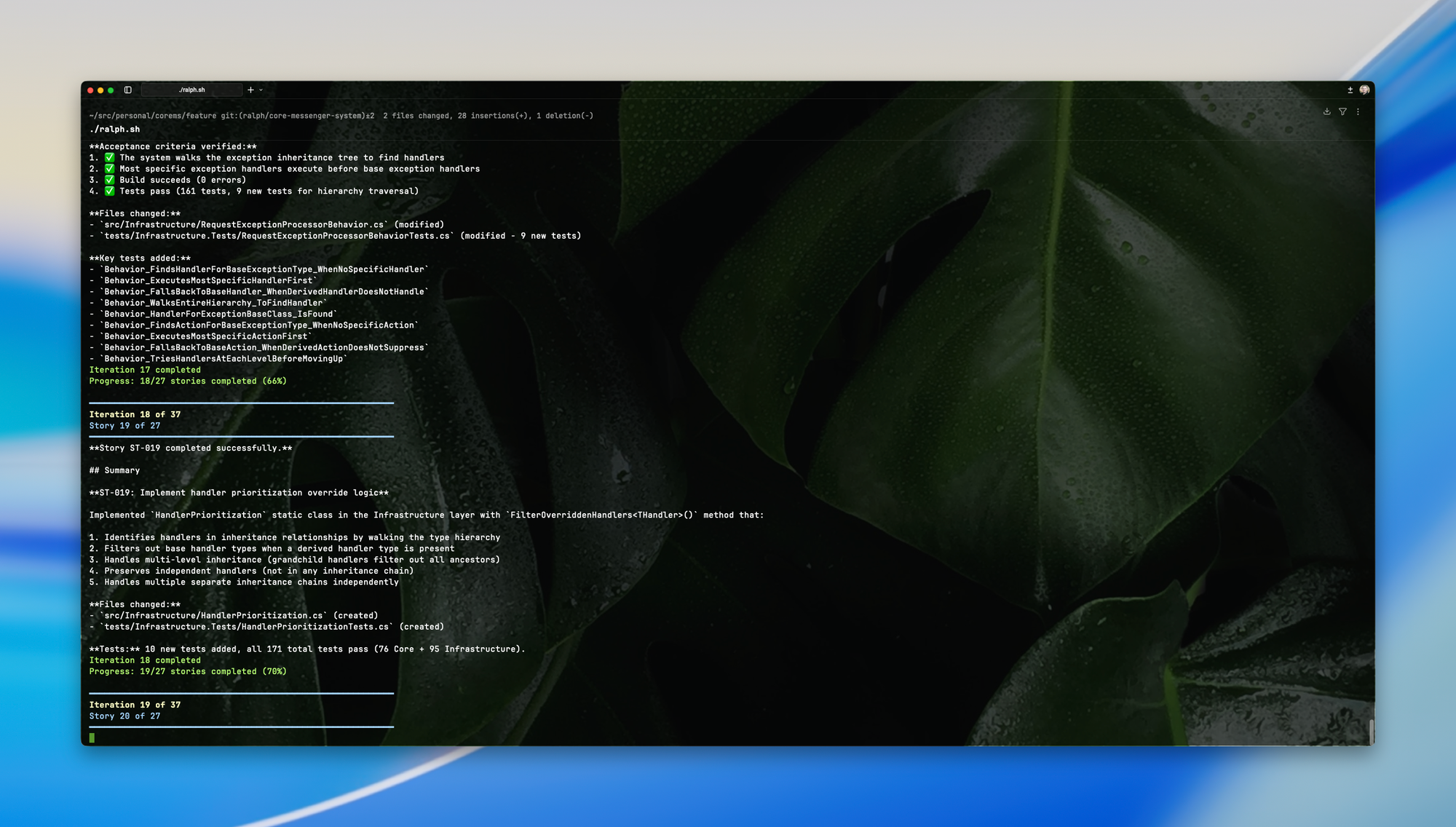Screen dimensions: 1456x827
Task: Click the HandlerPrioritization.cs created file path
Action: point(214,615)
